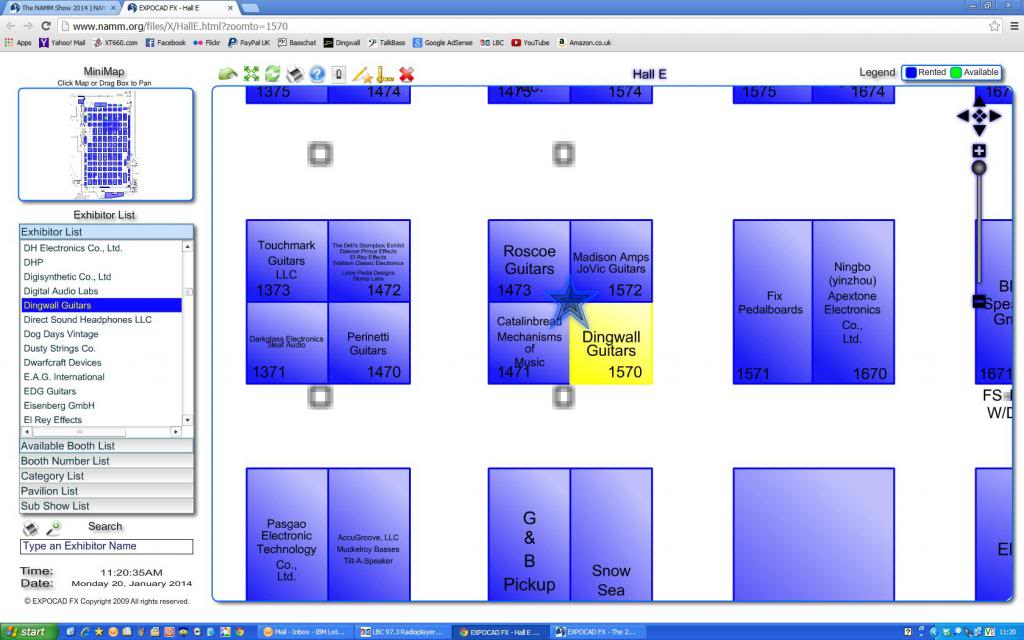Open the Facebook bookmark
This screenshot has width=1024, height=640.
[165, 42]
